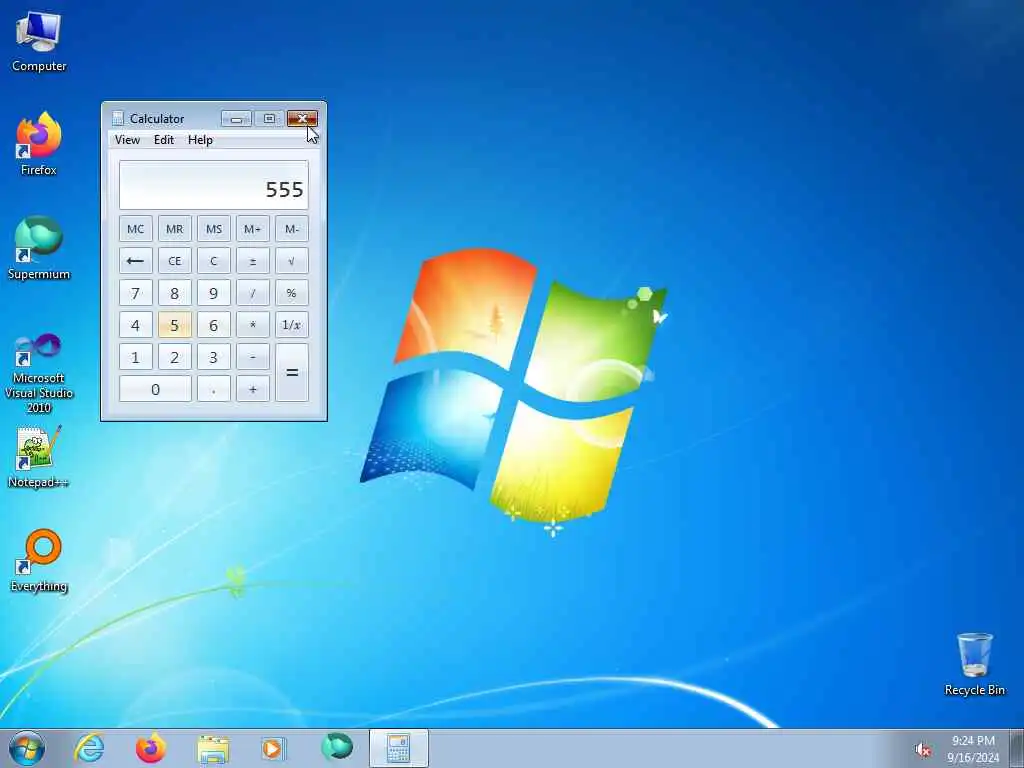
Task: Select the Firefox desktop shortcut
Action: (x=39, y=144)
